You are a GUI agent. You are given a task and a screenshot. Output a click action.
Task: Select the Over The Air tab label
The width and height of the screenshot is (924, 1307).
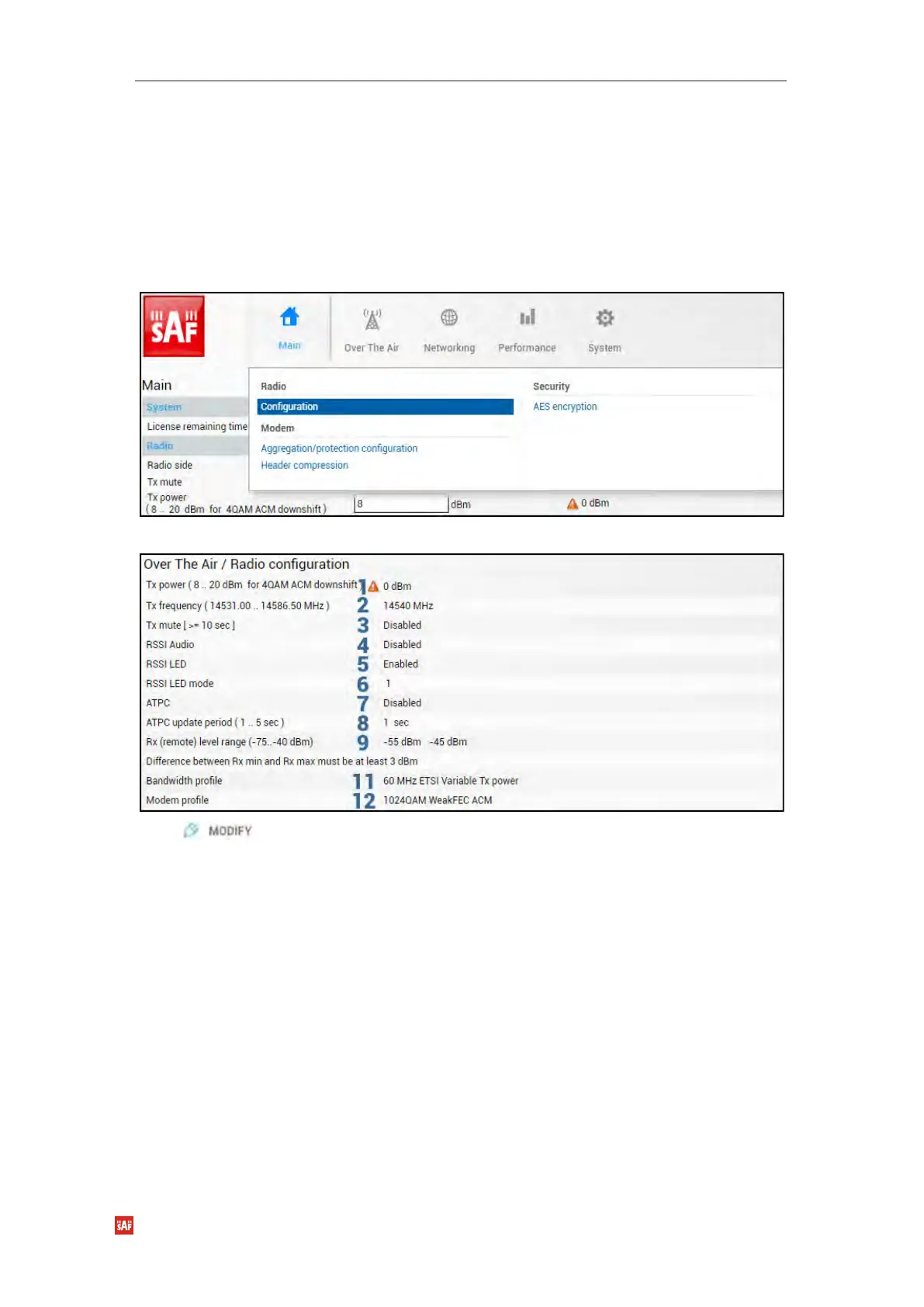tap(372, 348)
